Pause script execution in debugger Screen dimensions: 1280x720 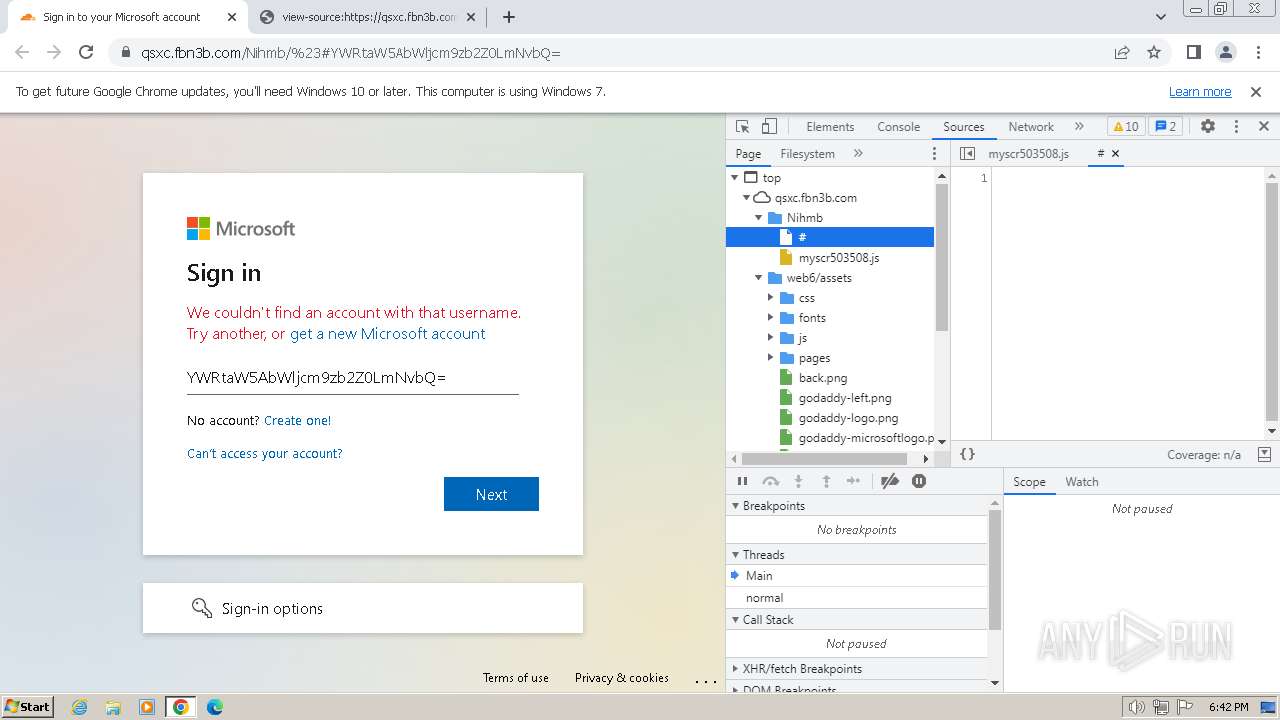[x=742, y=482]
